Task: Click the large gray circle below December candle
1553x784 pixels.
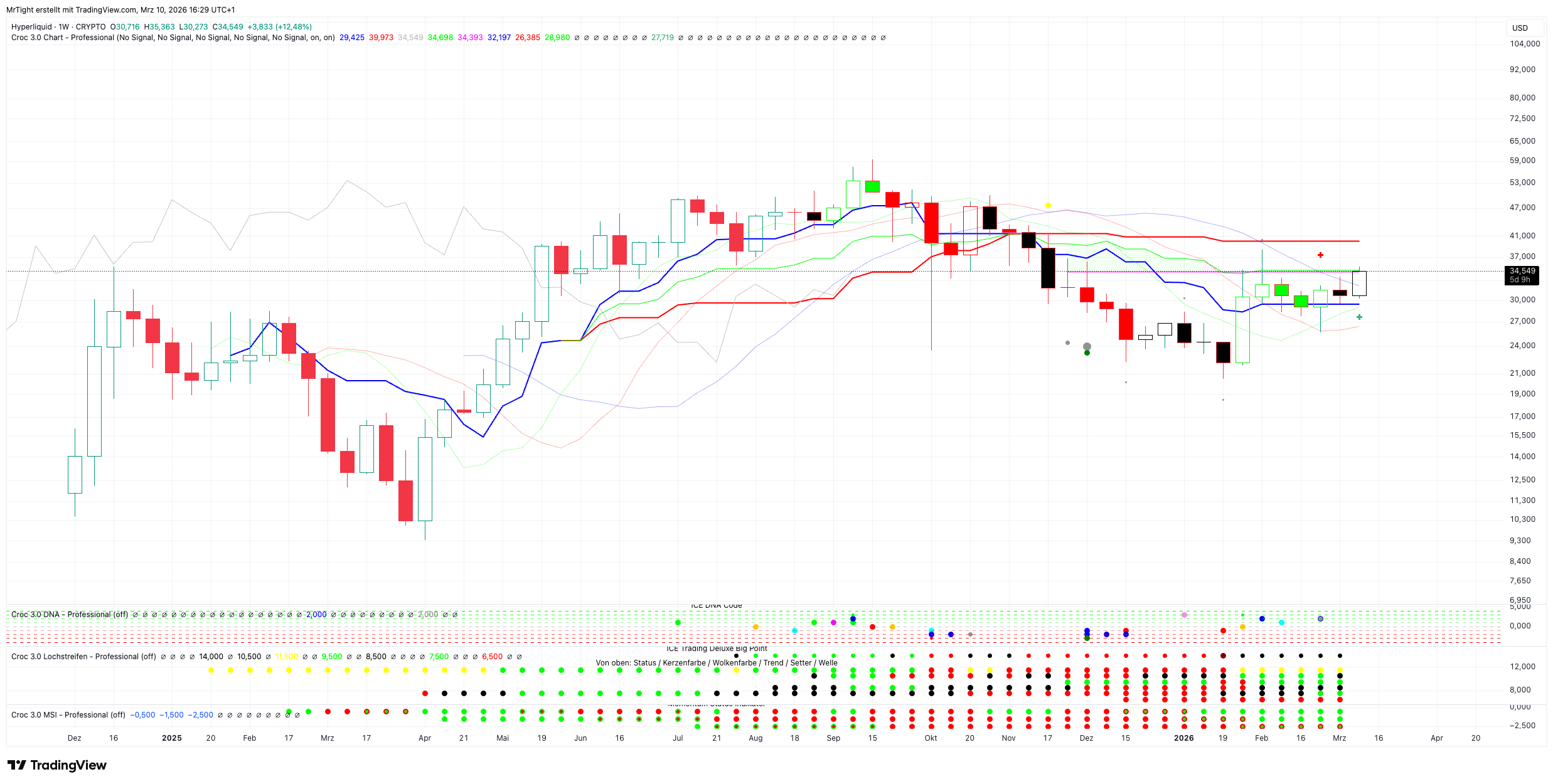Action: pos(1087,346)
